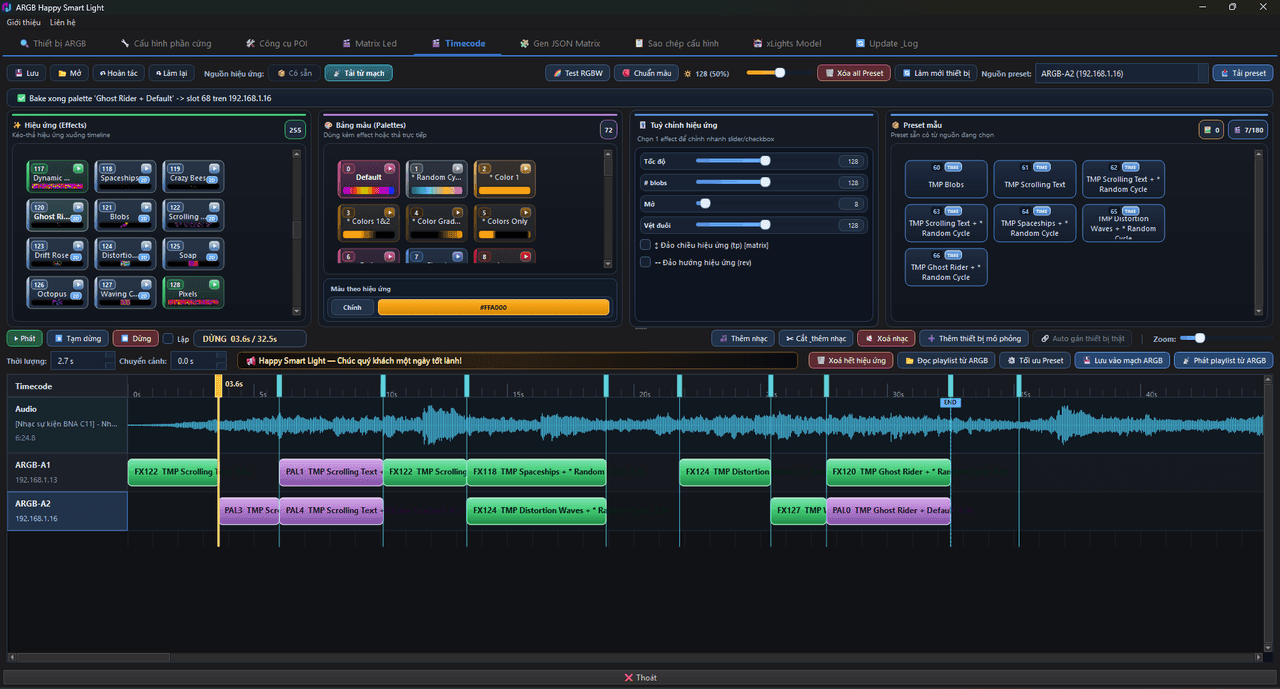Preview effect 119 Crazy Bees play icon

214,168
